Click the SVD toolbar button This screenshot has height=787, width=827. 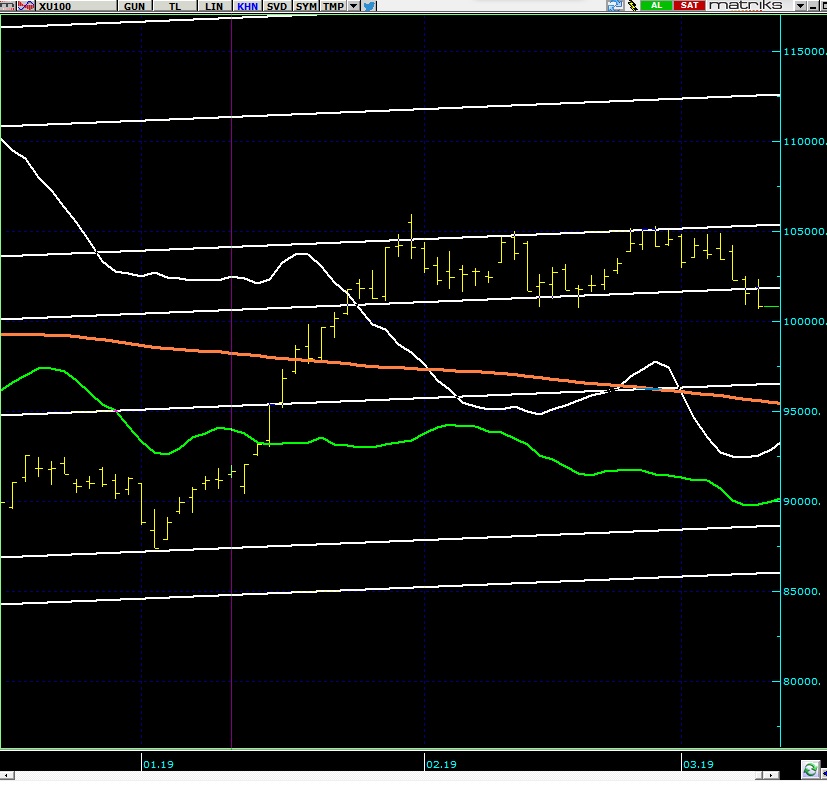[277, 6]
